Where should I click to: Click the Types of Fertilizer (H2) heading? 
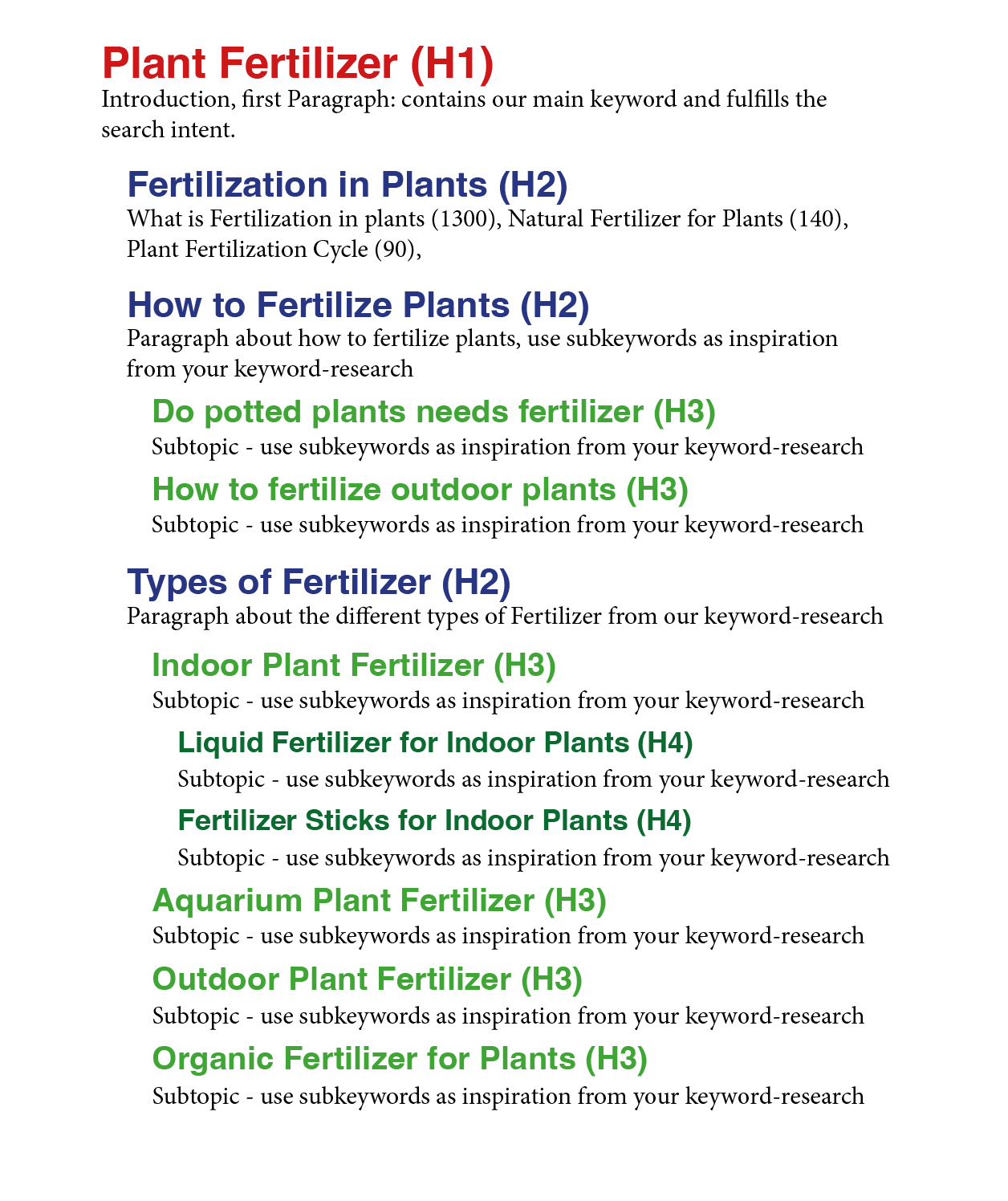(x=319, y=582)
